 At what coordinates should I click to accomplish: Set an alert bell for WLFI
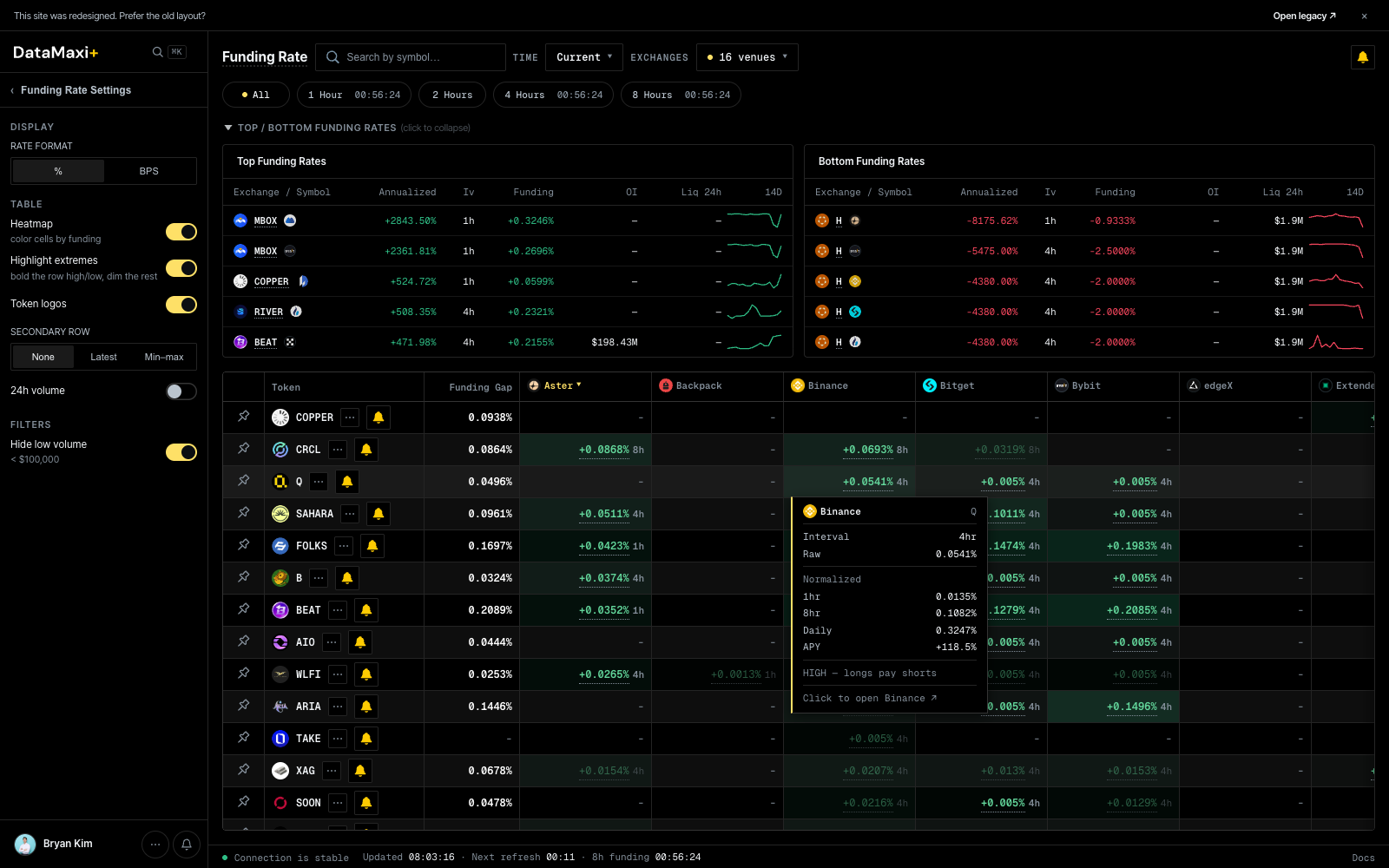click(x=366, y=674)
